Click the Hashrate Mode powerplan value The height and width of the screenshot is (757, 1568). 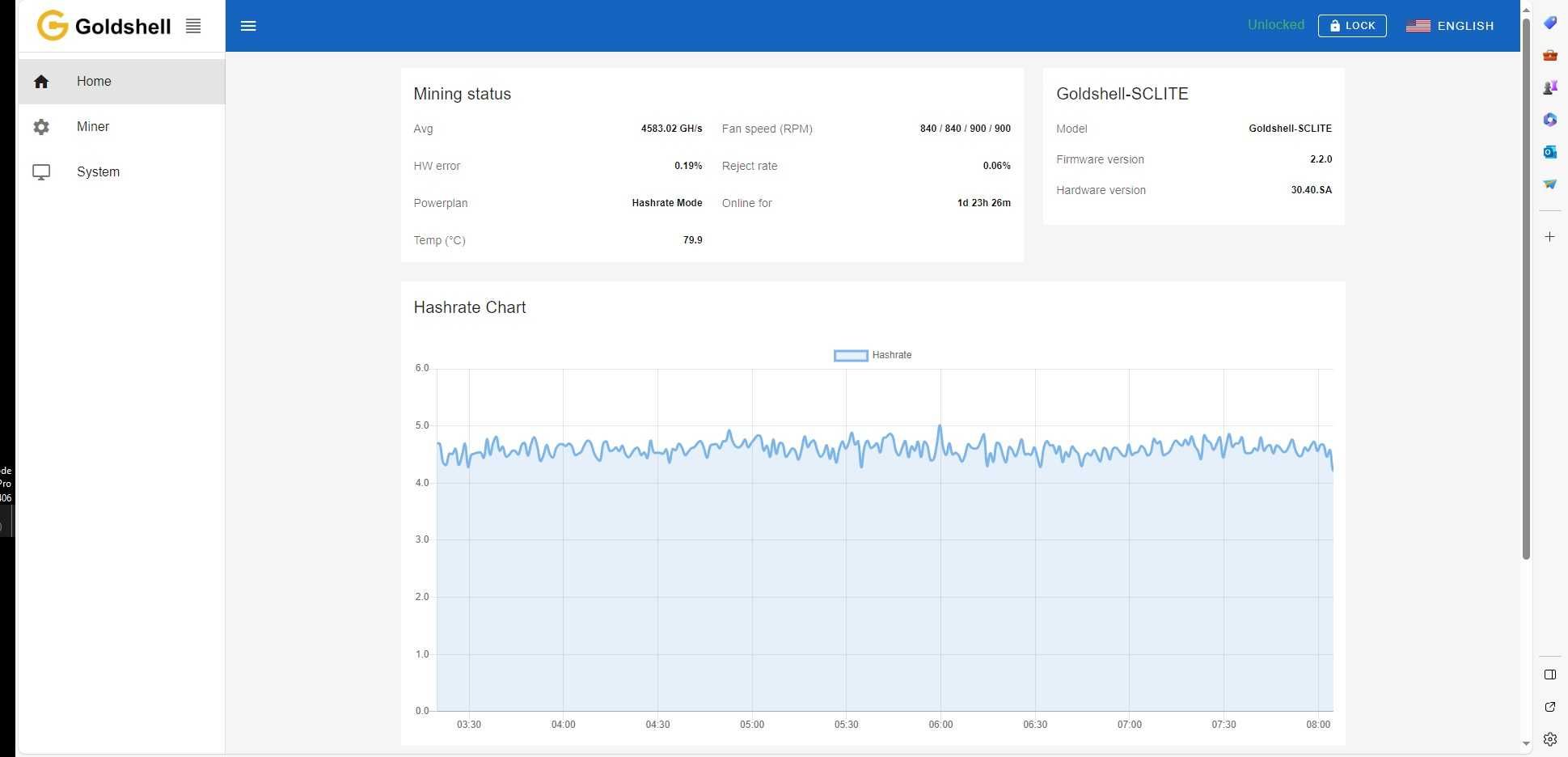click(667, 203)
